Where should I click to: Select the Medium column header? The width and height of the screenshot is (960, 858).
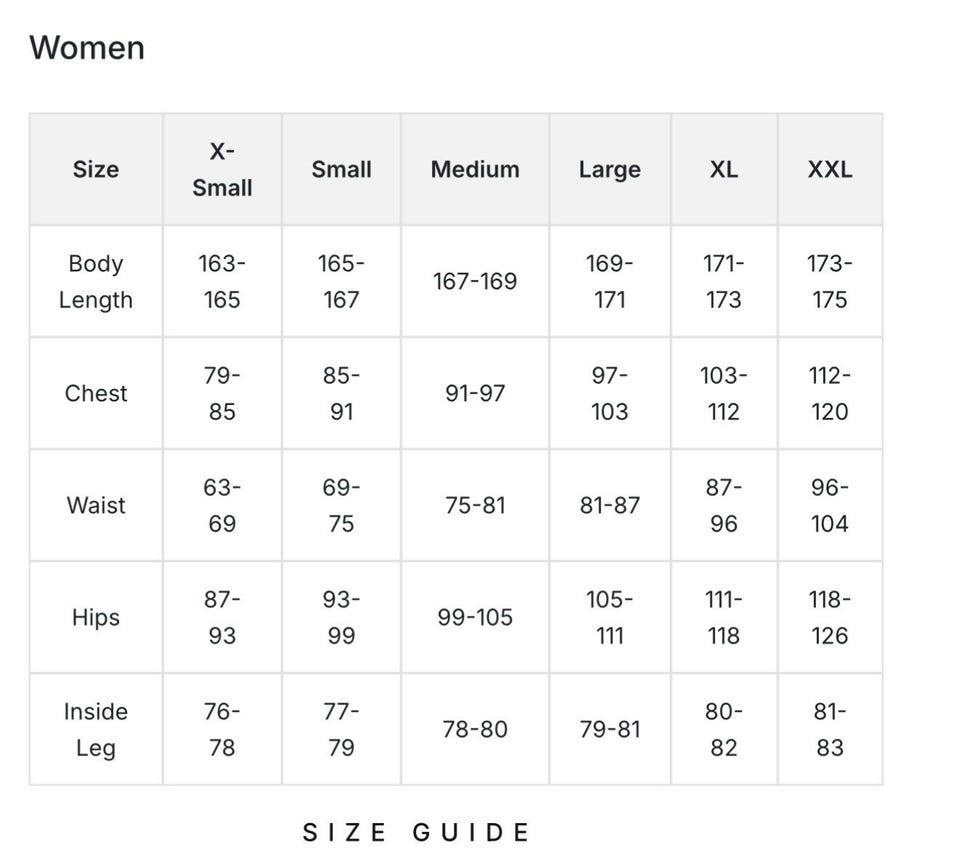(x=475, y=169)
